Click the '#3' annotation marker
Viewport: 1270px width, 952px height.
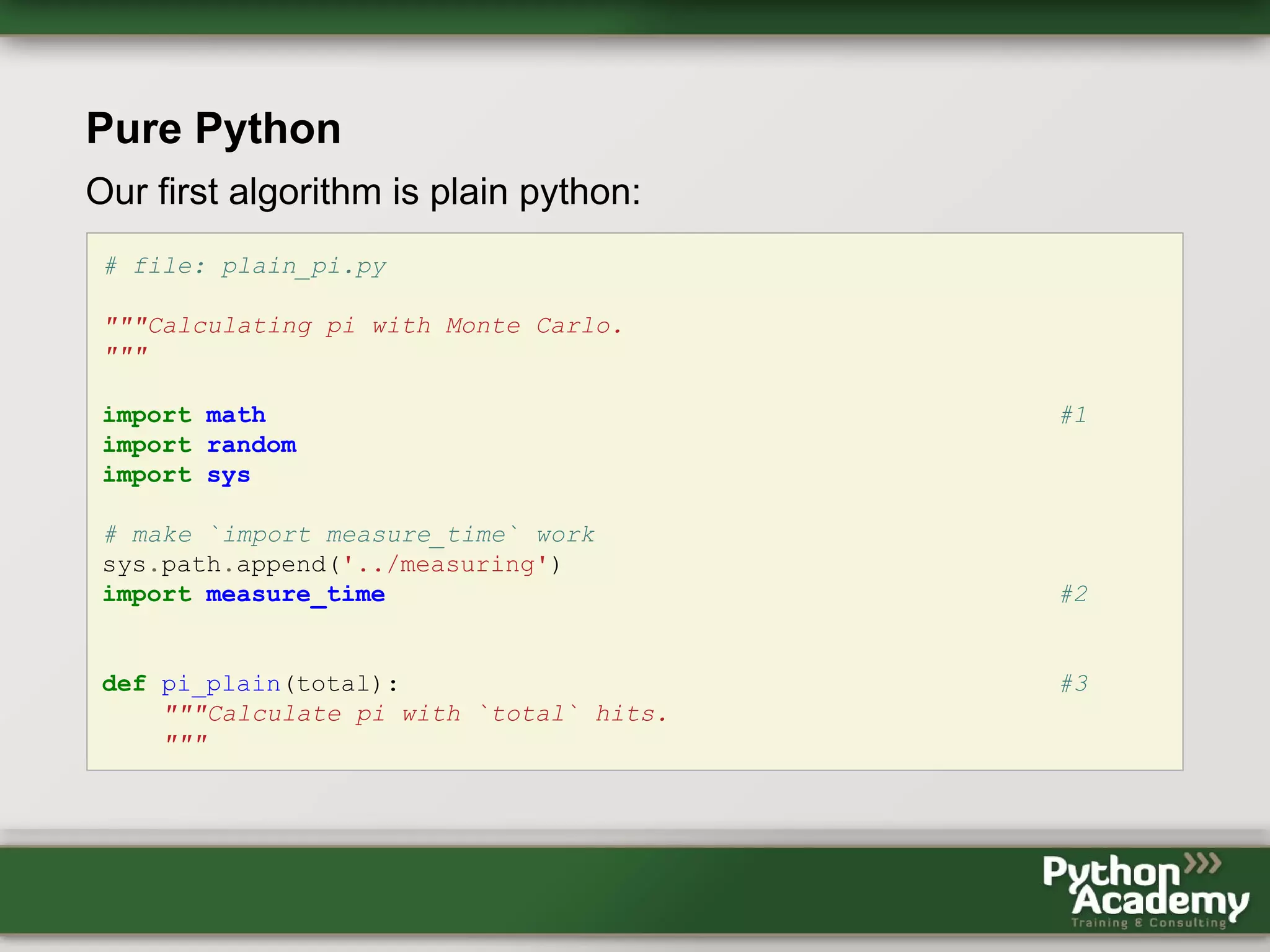[x=1073, y=684]
